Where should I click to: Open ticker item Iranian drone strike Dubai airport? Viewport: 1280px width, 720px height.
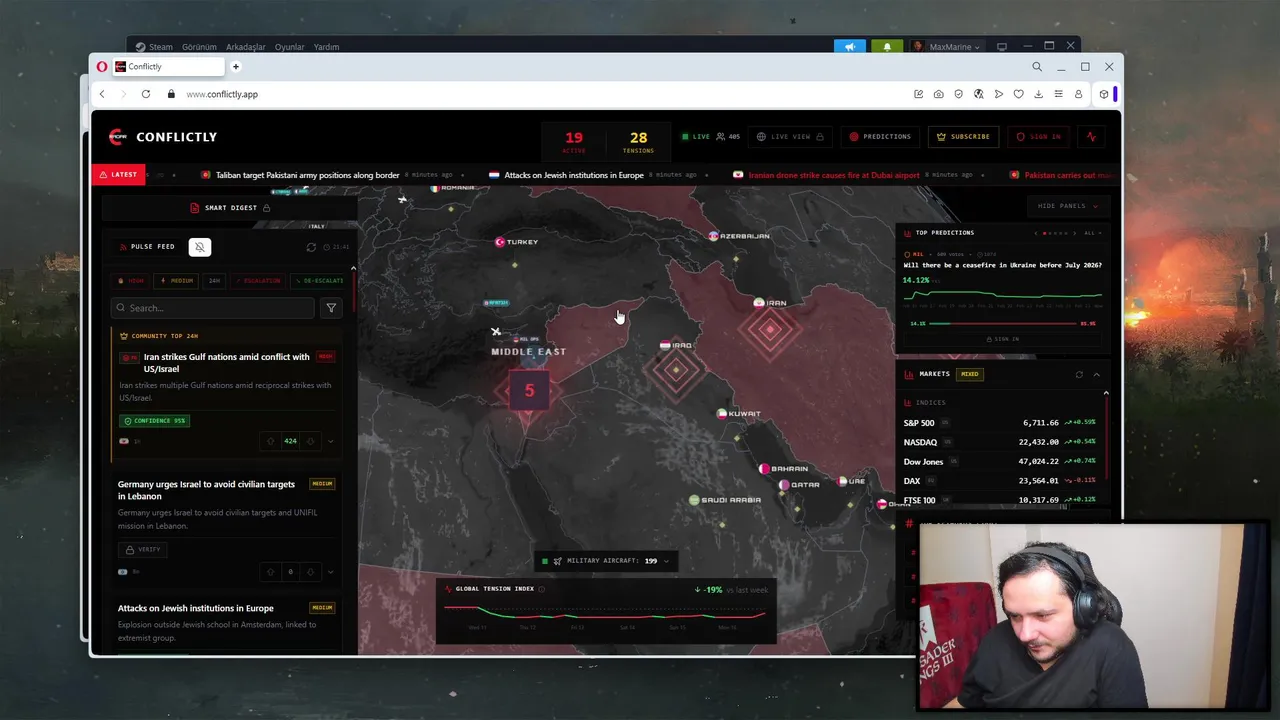pos(826,175)
